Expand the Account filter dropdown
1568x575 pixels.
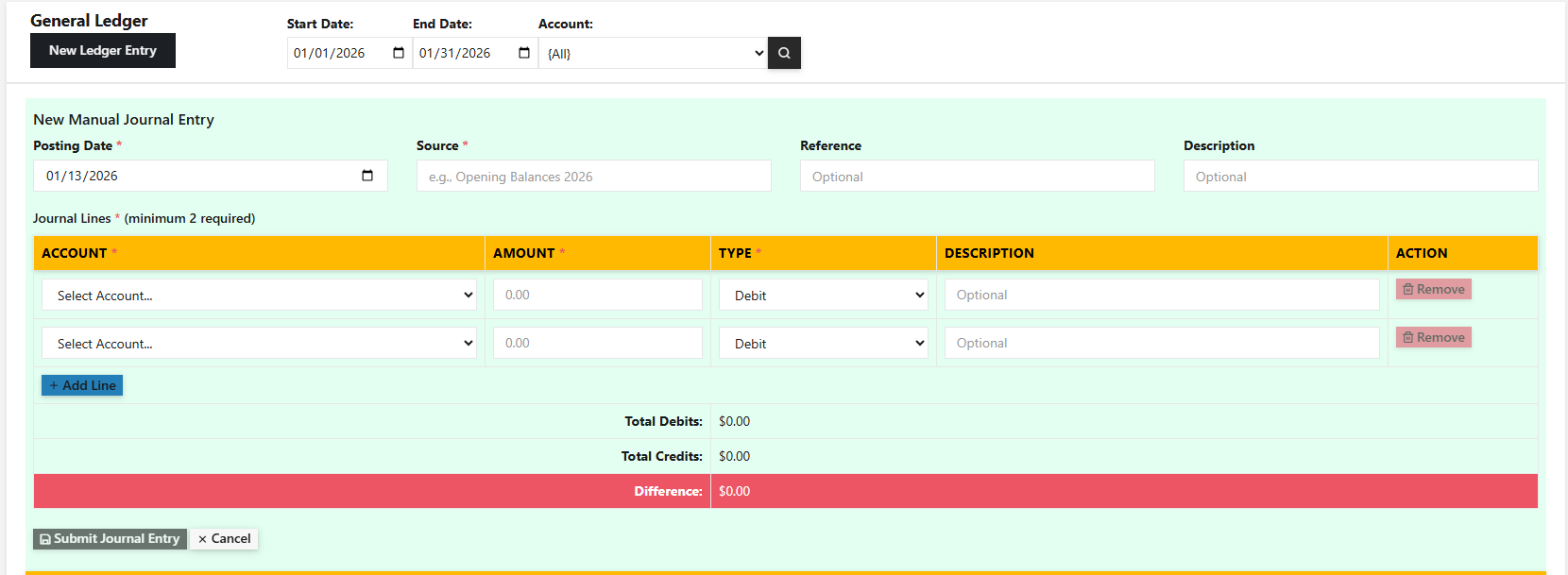[653, 54]
